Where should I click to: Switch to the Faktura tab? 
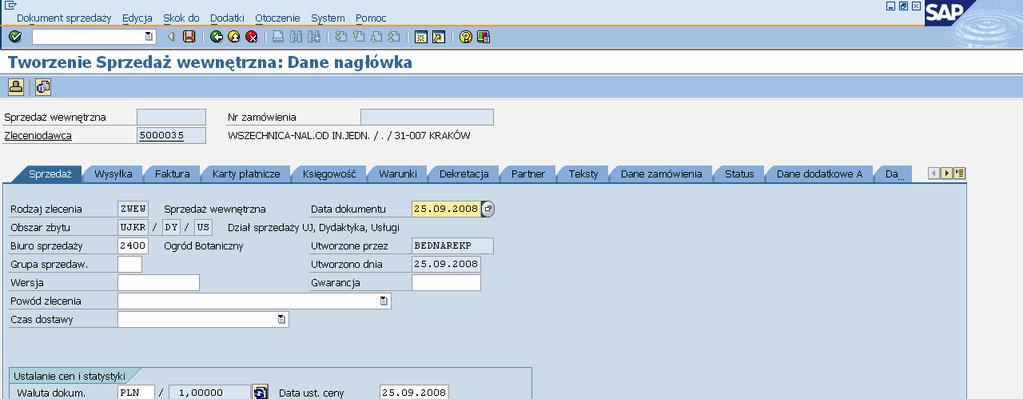click(172, 174)
